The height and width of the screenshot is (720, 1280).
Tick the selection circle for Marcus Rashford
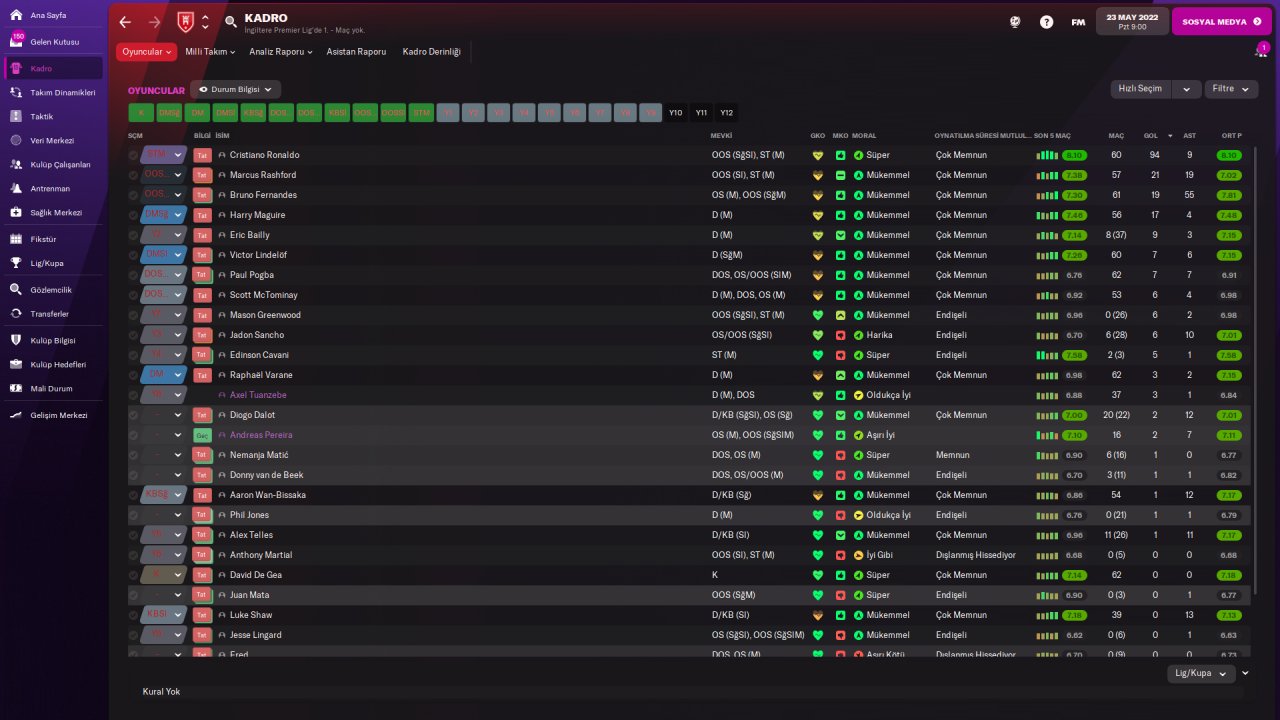[134, 175]
